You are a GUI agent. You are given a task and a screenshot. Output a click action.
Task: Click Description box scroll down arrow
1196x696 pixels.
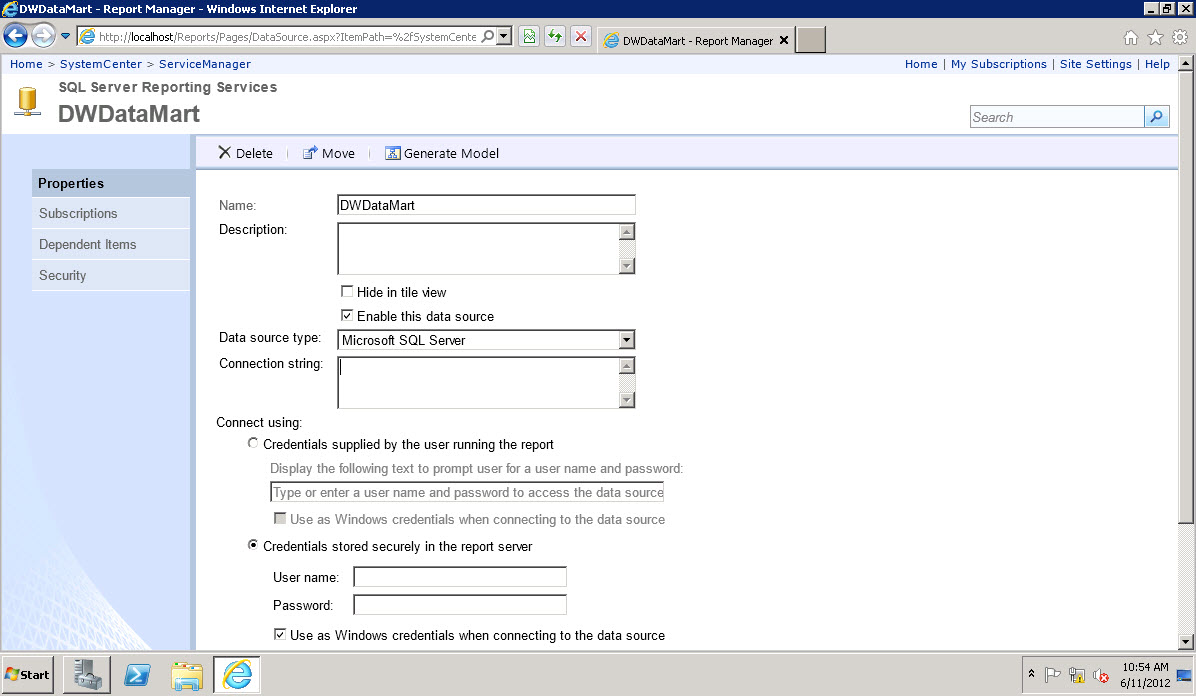[x=627, y=266]
